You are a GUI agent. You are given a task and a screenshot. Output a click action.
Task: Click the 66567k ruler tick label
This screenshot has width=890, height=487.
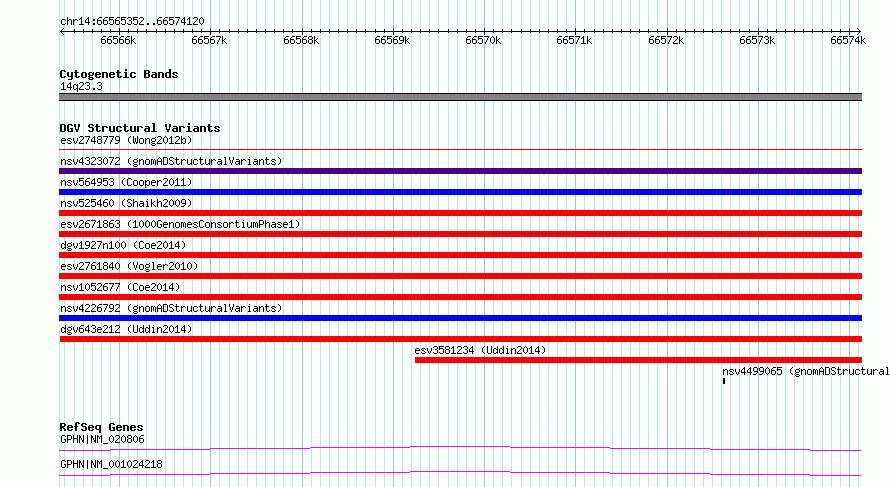coord(209,40)
